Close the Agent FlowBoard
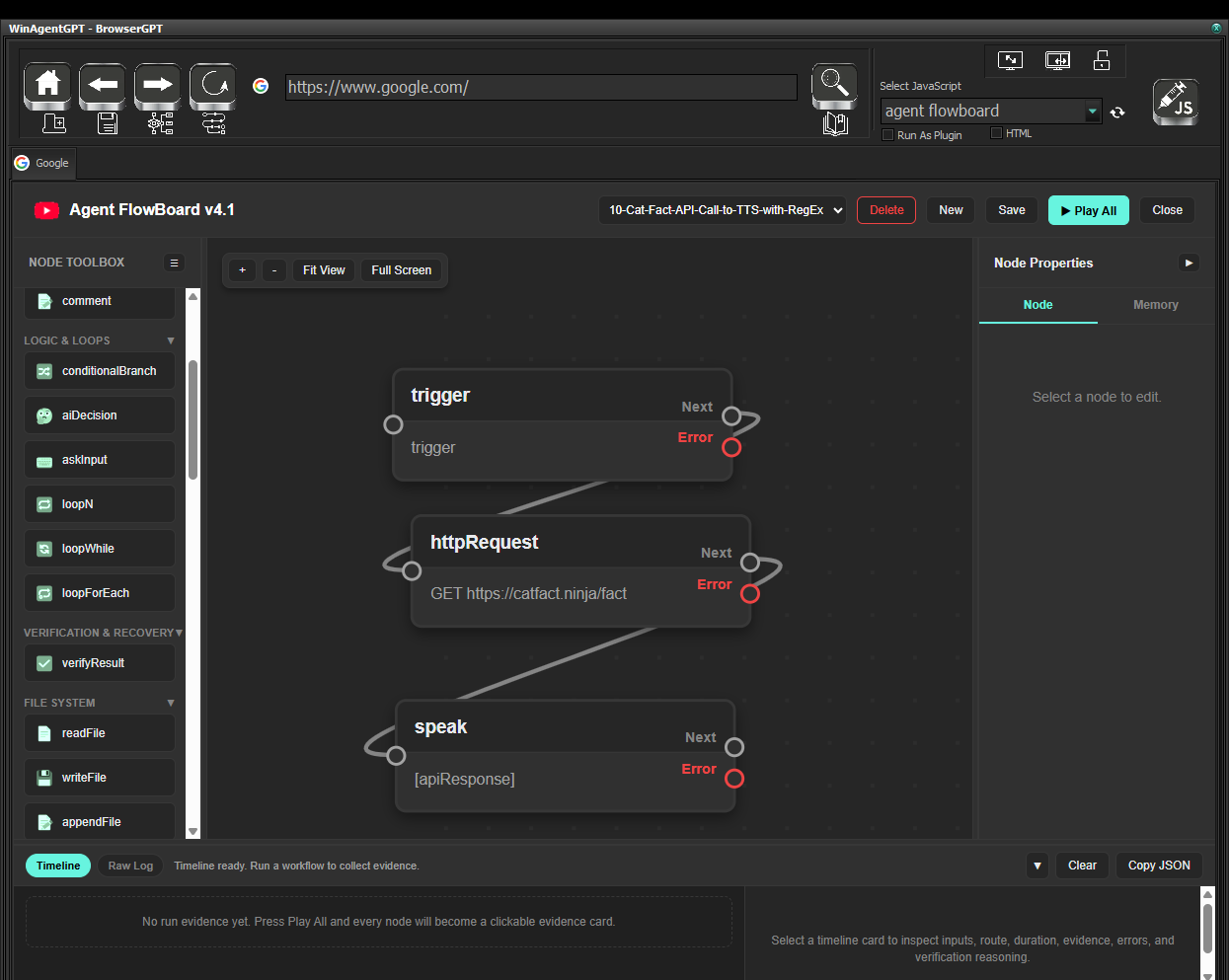Viewport: 1229px width, 980px height. (1167, 210)
